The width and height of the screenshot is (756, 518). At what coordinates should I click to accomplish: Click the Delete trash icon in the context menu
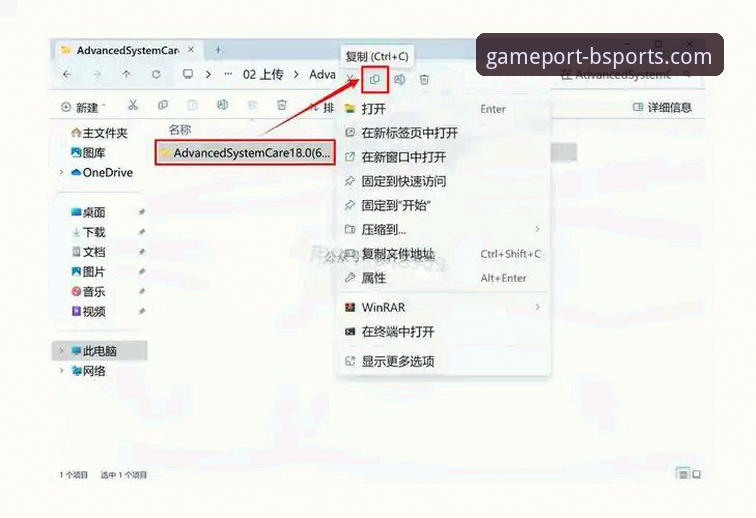(424, 80)
